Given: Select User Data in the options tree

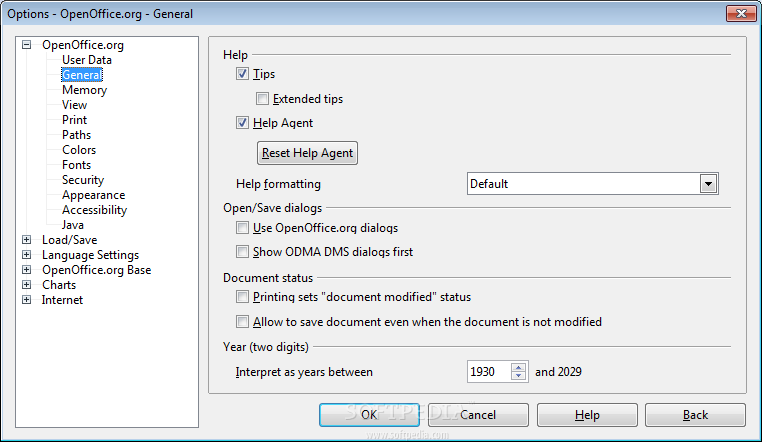Looking at the screenshot, I should [x=87, y=60].
